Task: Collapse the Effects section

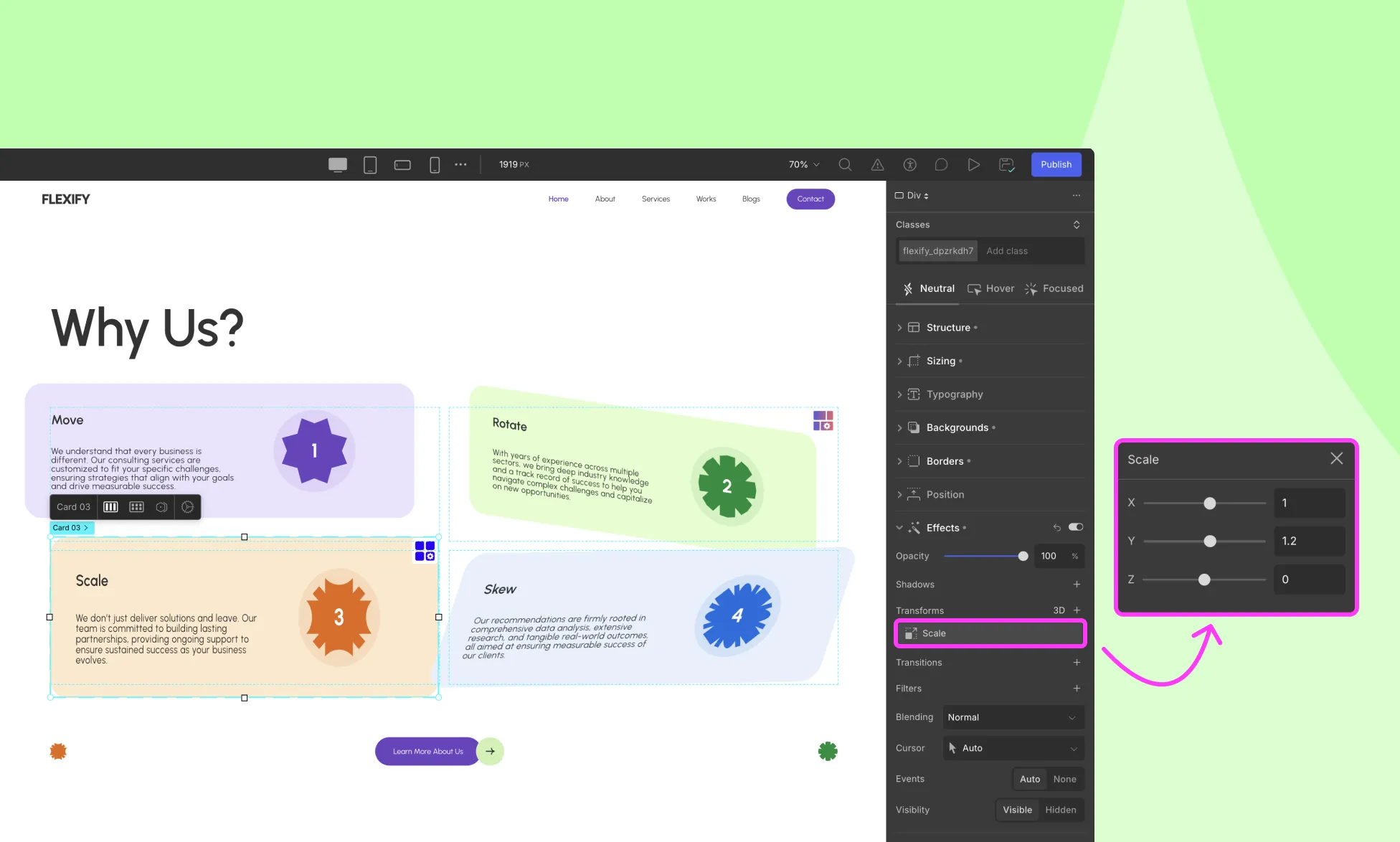Action: point(899,528)
